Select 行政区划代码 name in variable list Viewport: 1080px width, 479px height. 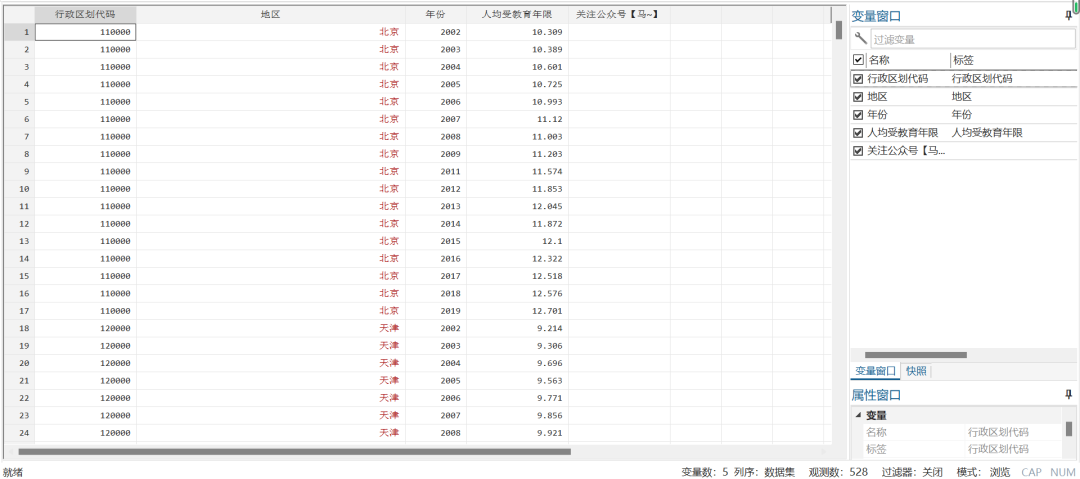(x=897, y=79)
